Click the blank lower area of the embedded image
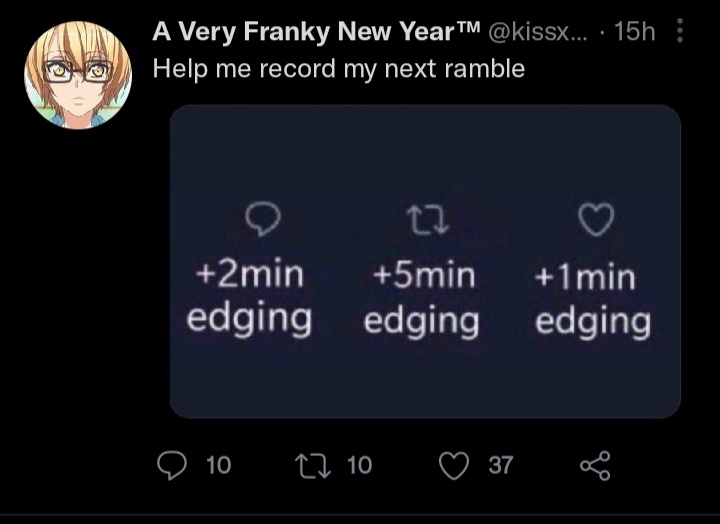This screenshot has height=524, width=720. click(x=425, y=380)
